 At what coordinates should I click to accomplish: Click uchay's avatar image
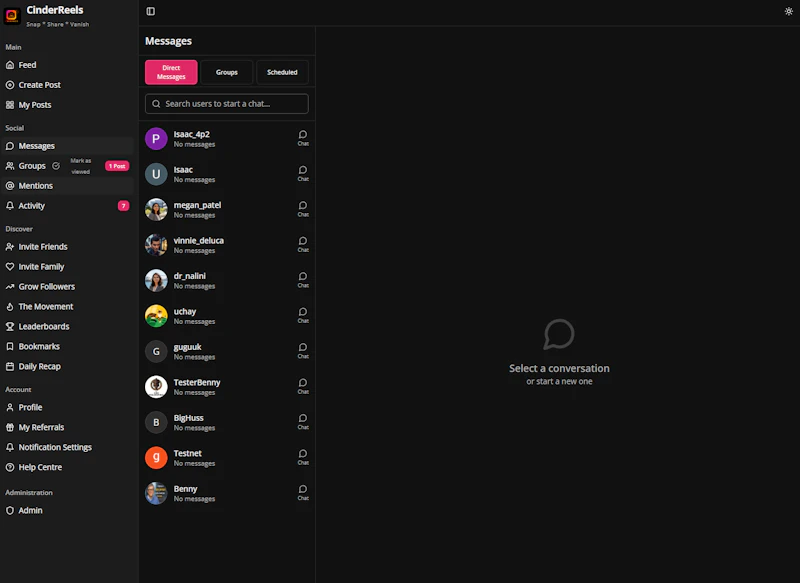156,316
